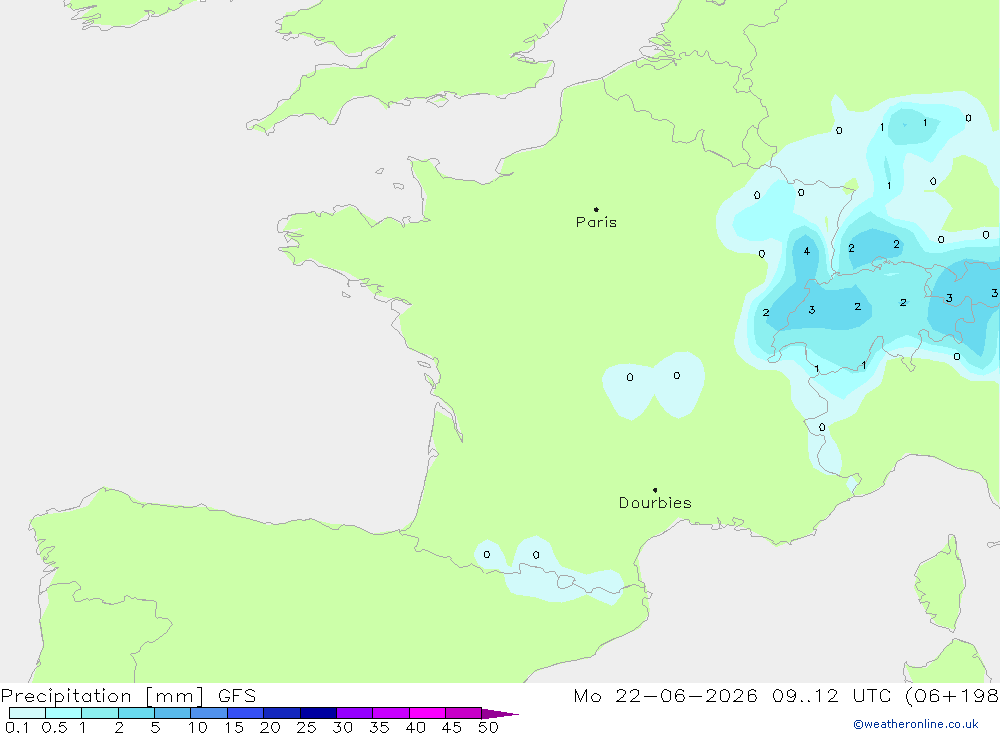1000x733 pixels.
Task: Pick the 35–40 mm legend swatch
Action: pyautogui.click(x=390, y=713)
